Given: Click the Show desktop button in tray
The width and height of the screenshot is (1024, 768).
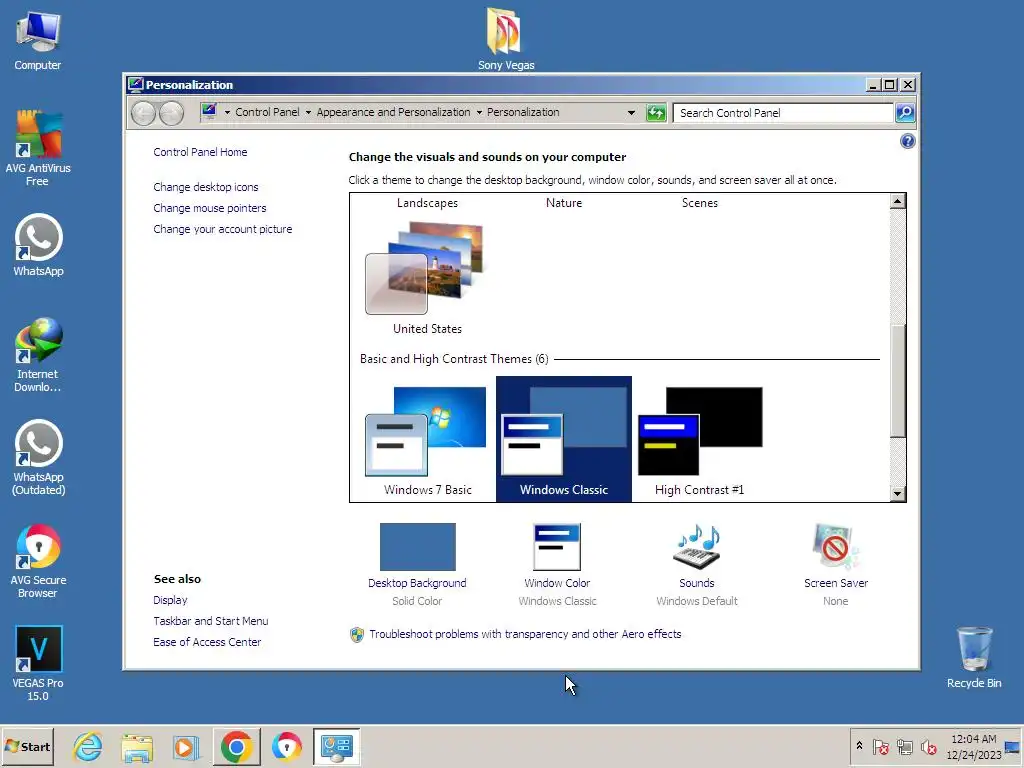Looking at the screenshot, I should click(1013, 746).
